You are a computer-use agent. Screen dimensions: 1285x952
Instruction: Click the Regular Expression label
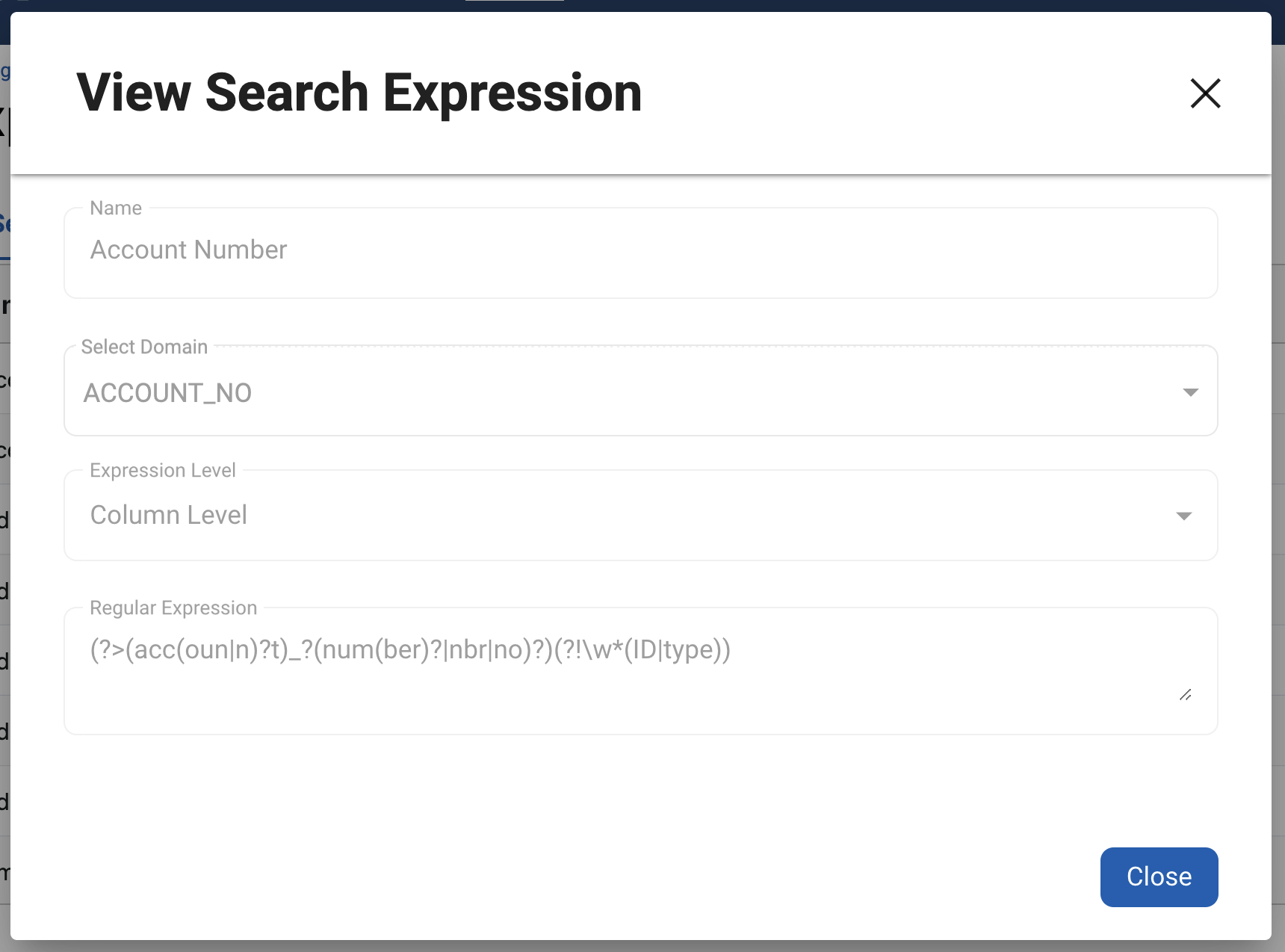(x=173, y=608)
